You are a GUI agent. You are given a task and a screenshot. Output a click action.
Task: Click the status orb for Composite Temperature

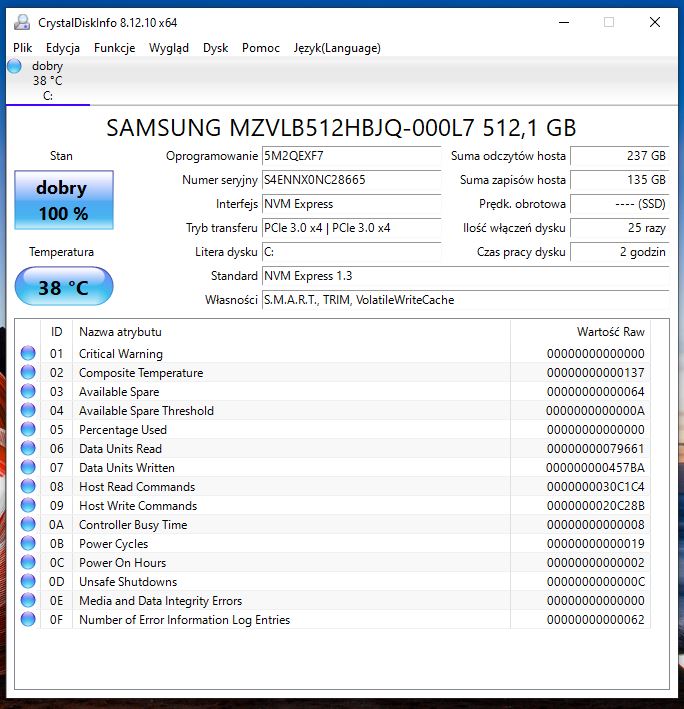[x=28, y=372]
